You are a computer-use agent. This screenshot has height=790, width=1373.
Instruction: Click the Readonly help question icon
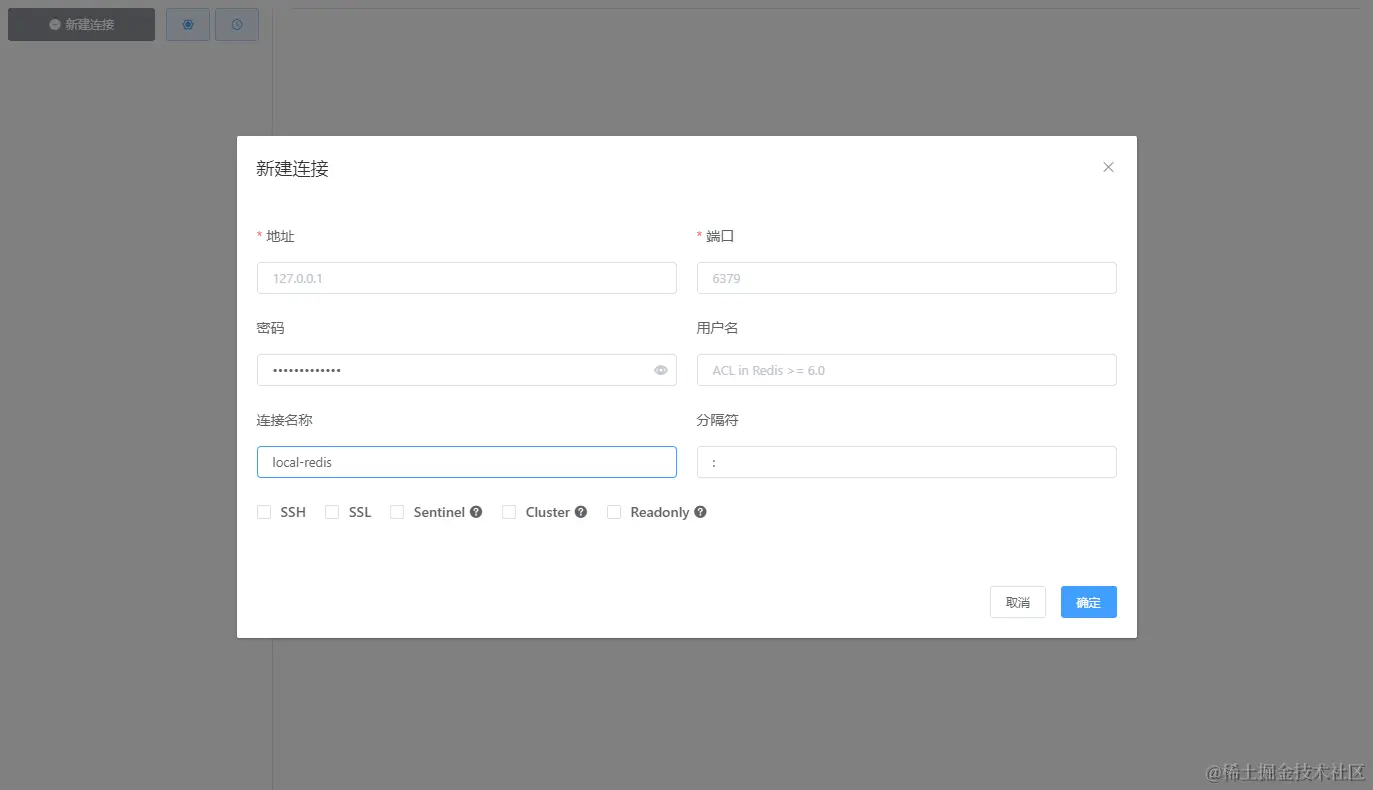coord(700,512)
